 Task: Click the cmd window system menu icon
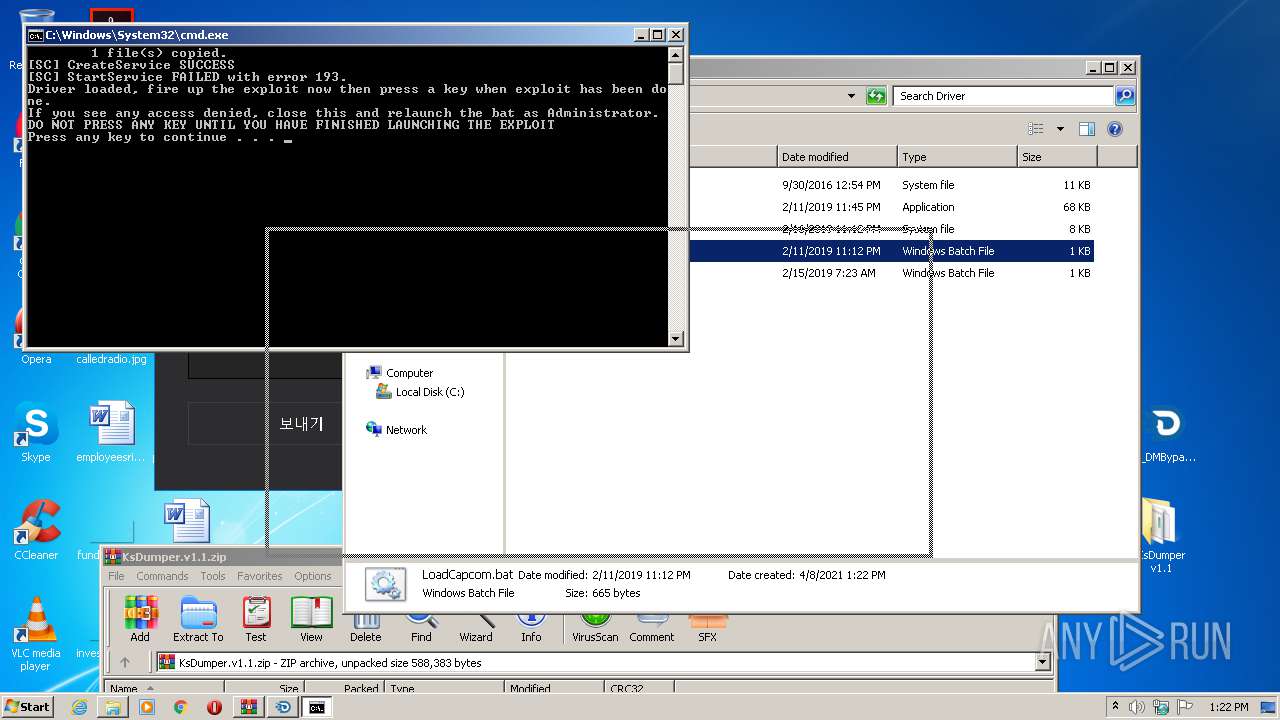click(35, 35)
